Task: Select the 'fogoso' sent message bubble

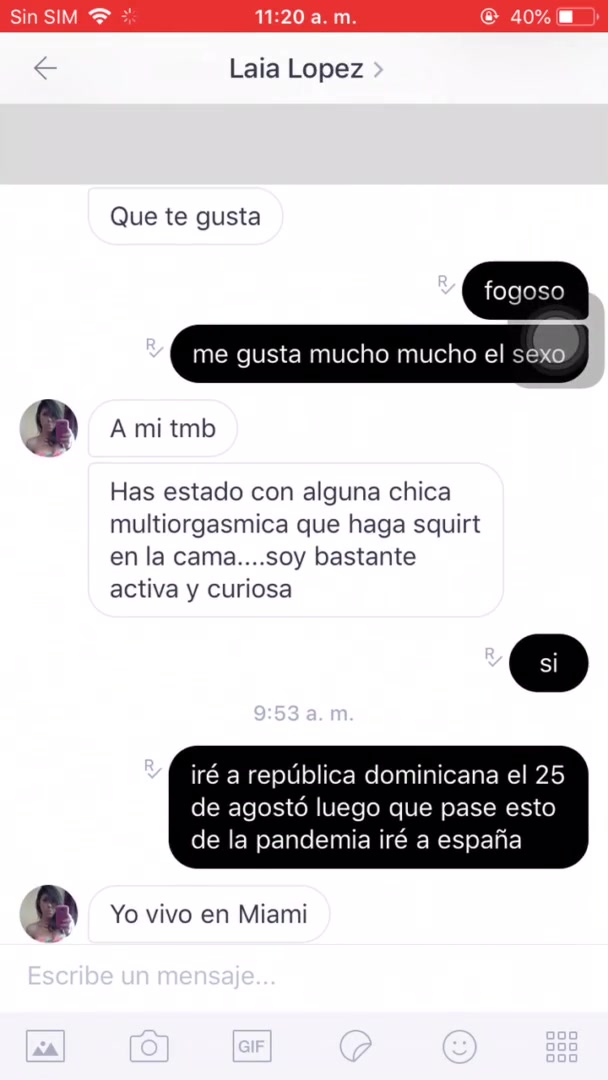Action: click(525, 290)
